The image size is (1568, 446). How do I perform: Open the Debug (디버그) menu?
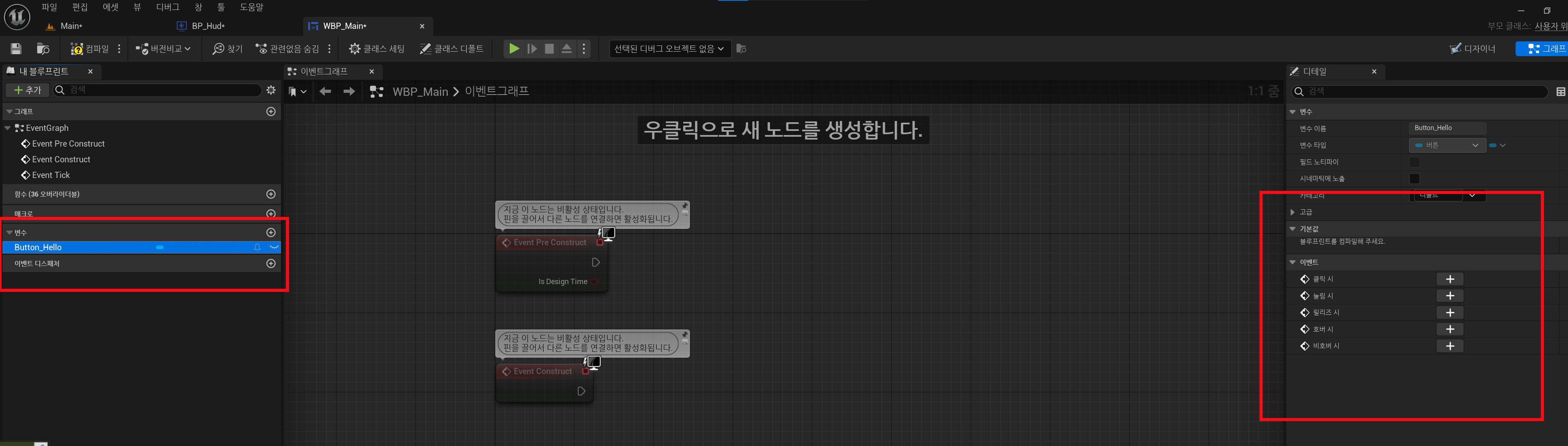(x=167, y=7)
